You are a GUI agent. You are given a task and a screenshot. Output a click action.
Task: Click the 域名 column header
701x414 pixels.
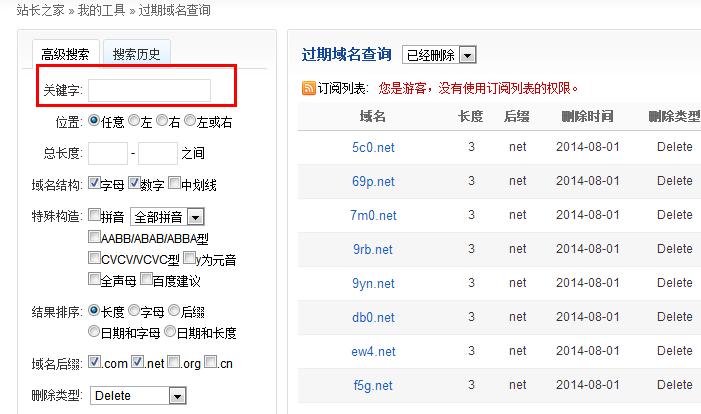pyautogui.click(x=373, y=117)
